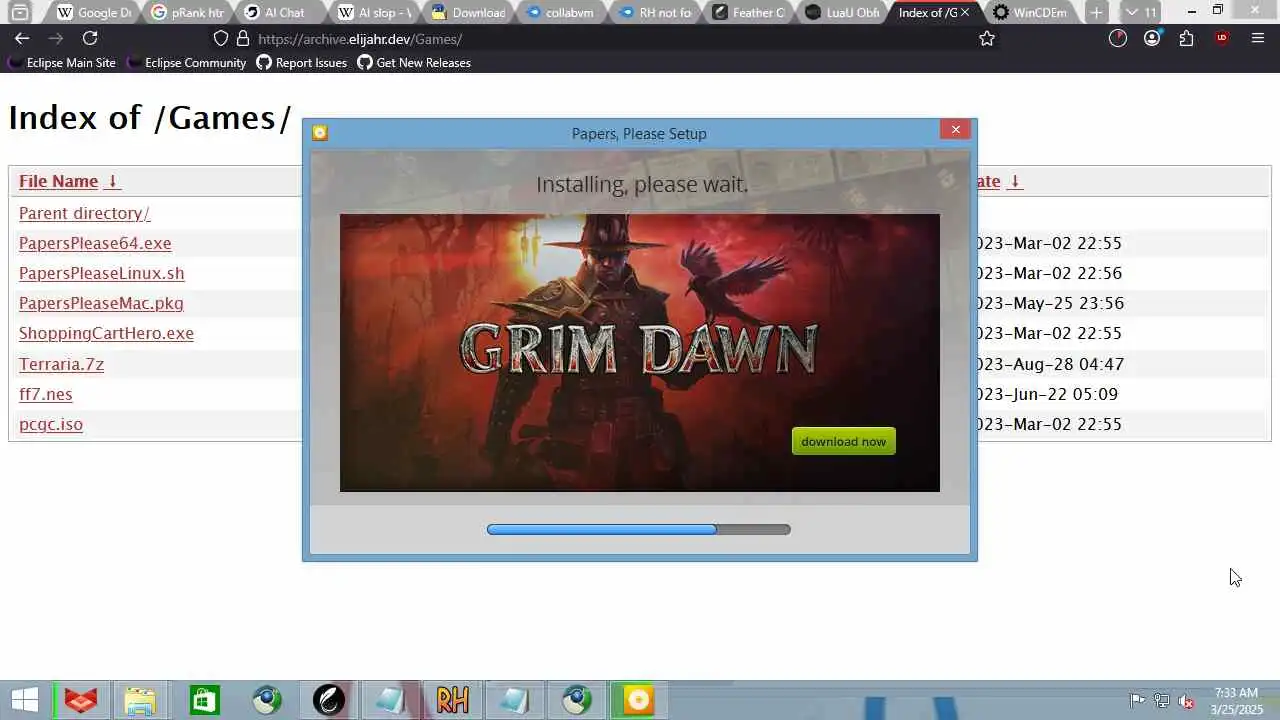1280x720 pixels.
Task: Download ShoppingCartHero.exe
Action: (106, 333)
